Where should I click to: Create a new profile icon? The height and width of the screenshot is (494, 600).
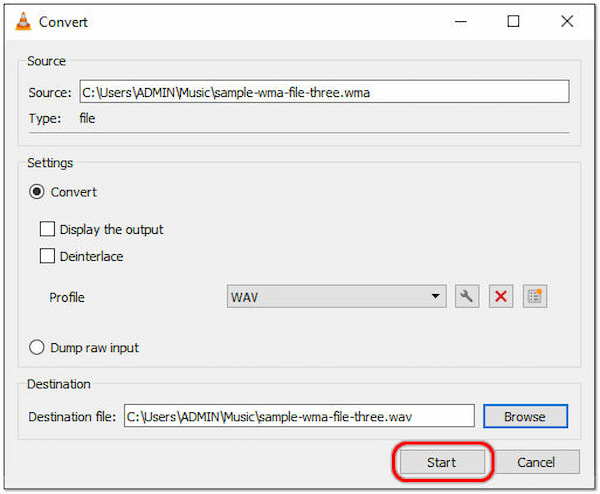click(x=535, y=296)
